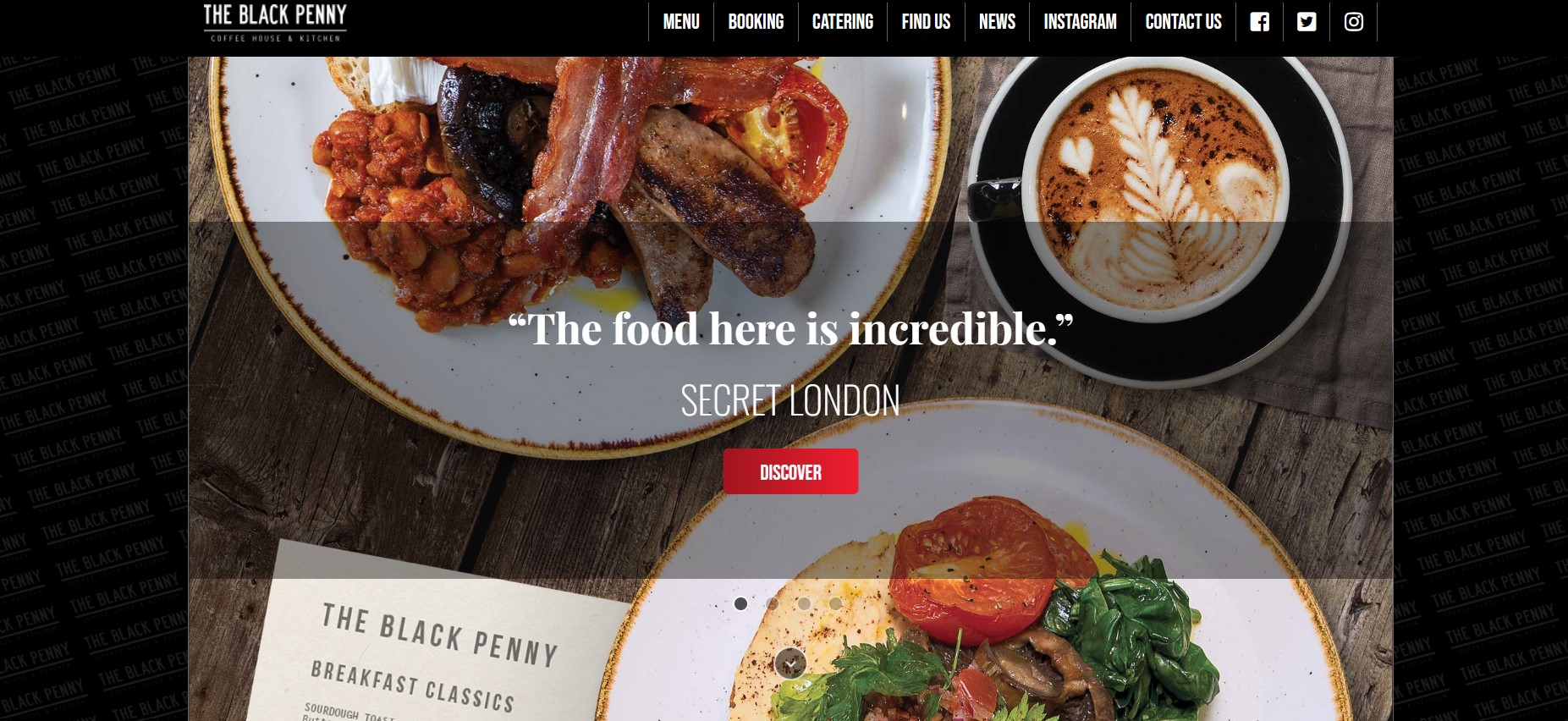Click the latte art coffee cup image
This screenshot has height=721, width=1568.
(1159, 190)
